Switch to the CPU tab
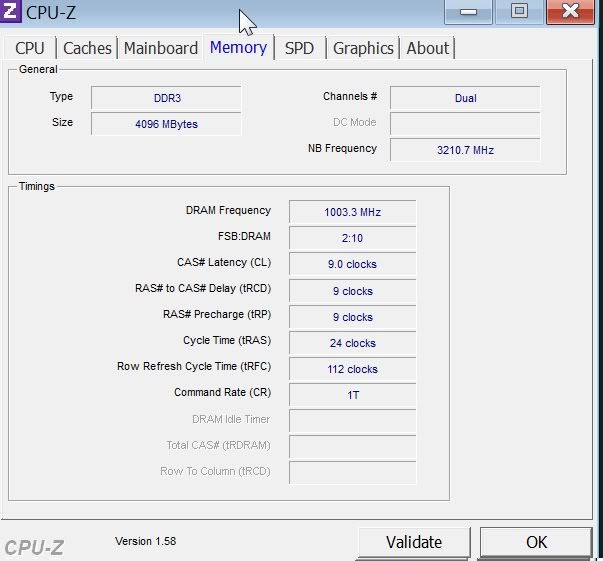603x561 pixels. coord(30,48)
